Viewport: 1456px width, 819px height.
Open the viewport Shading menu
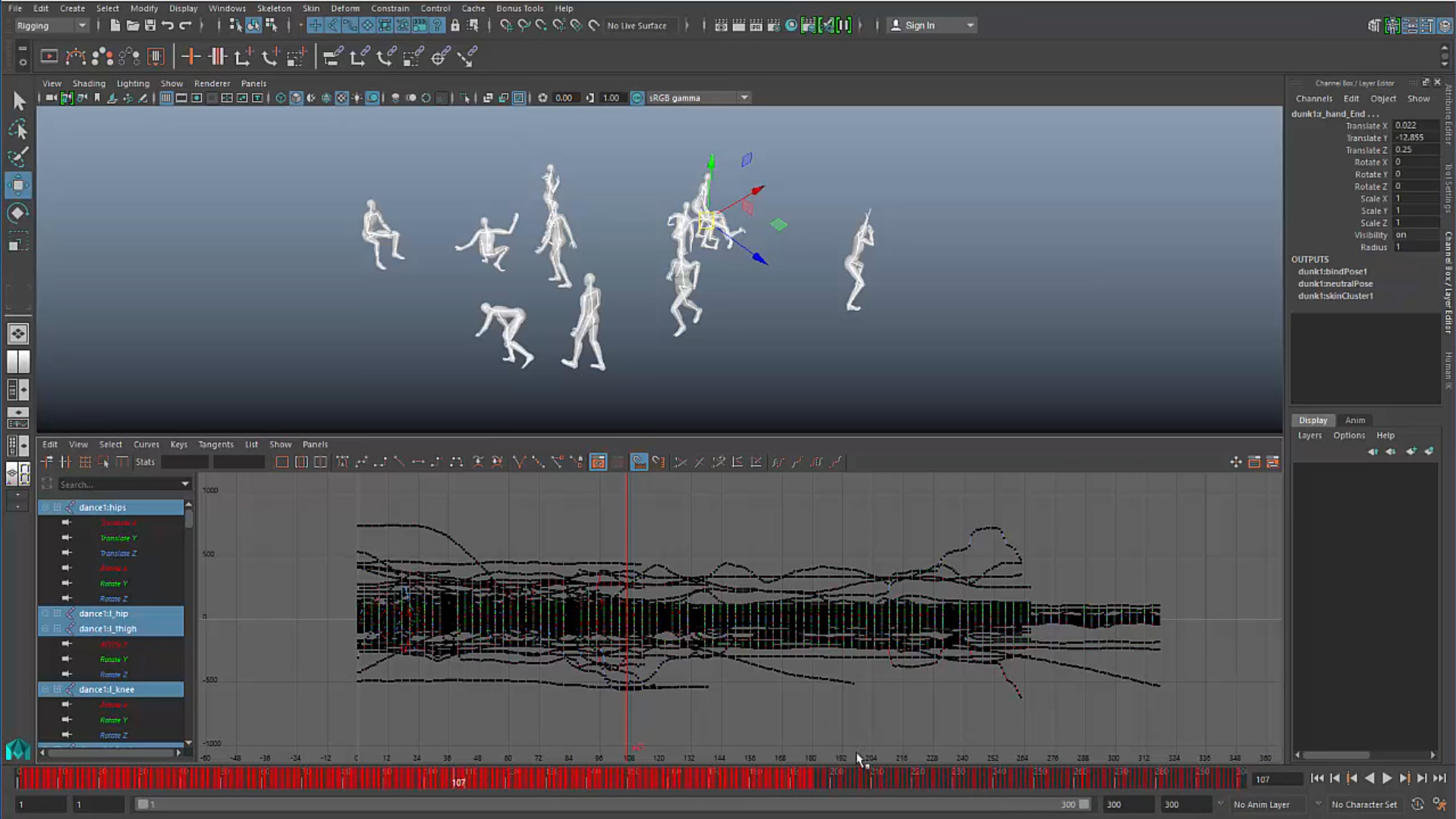coord(89,83)
